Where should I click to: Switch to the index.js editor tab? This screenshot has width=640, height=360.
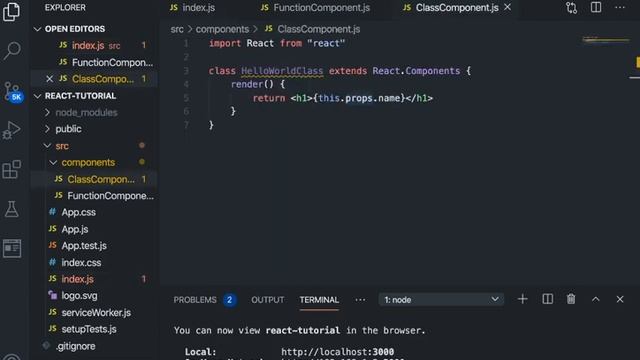(x=192, y=8)
